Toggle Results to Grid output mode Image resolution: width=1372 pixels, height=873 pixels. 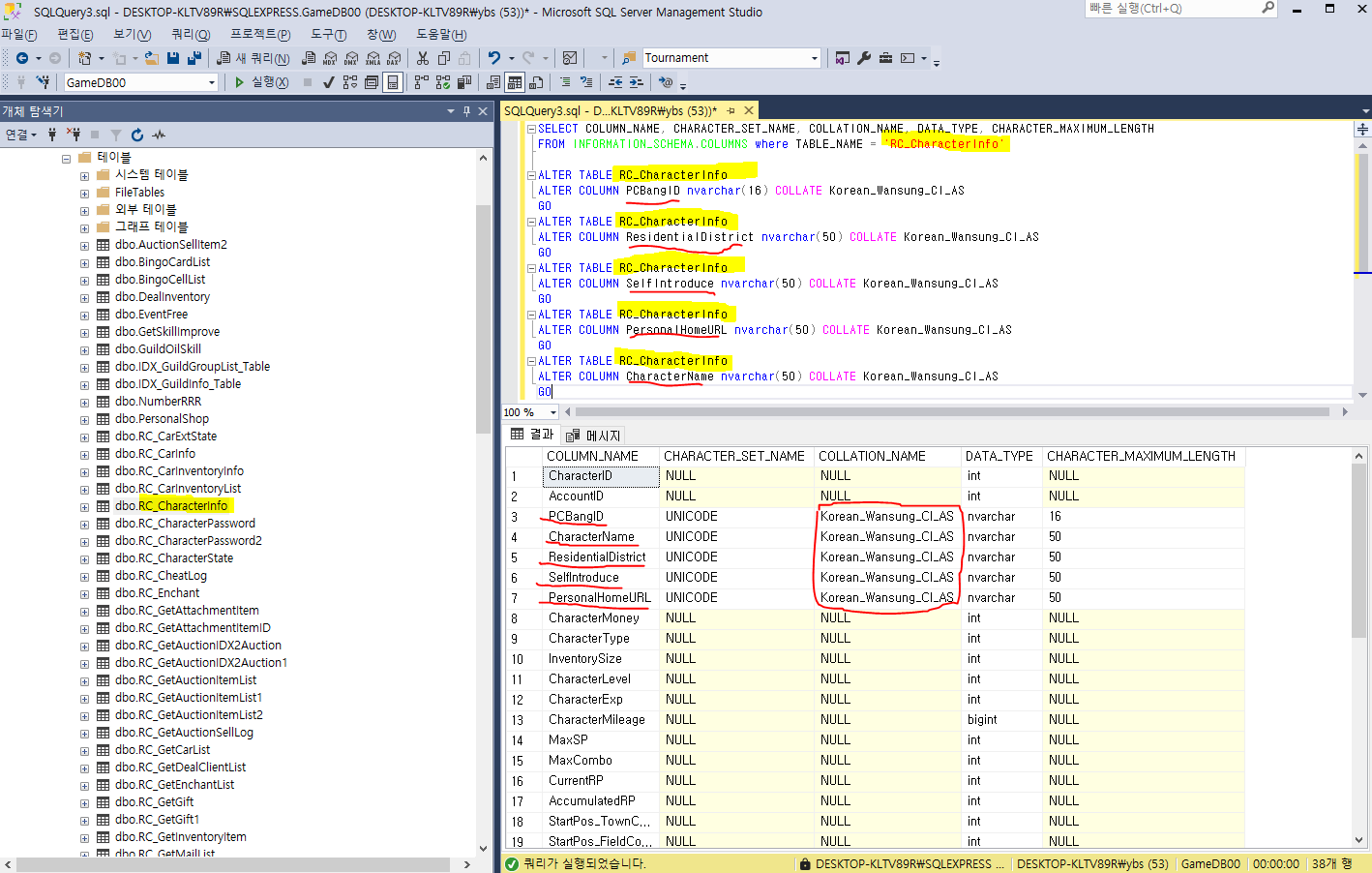(515, 82)
